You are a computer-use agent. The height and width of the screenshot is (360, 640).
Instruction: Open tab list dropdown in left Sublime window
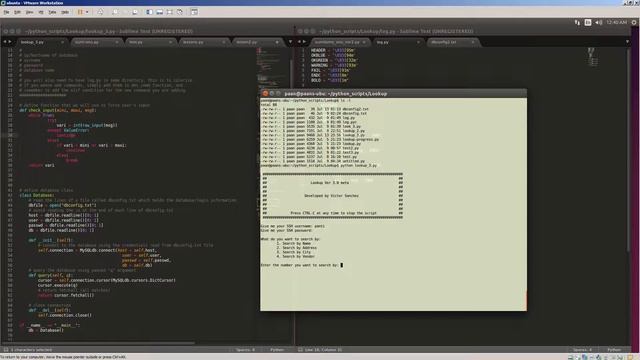click(x=290, y=42)
